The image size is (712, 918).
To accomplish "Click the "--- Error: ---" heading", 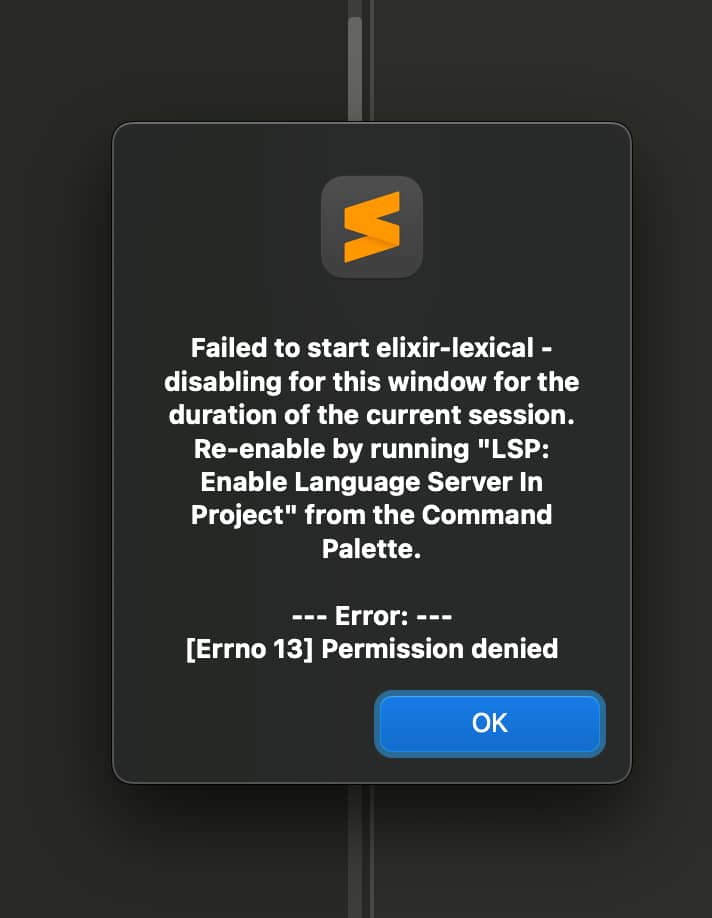I will [x=371, y=615].
